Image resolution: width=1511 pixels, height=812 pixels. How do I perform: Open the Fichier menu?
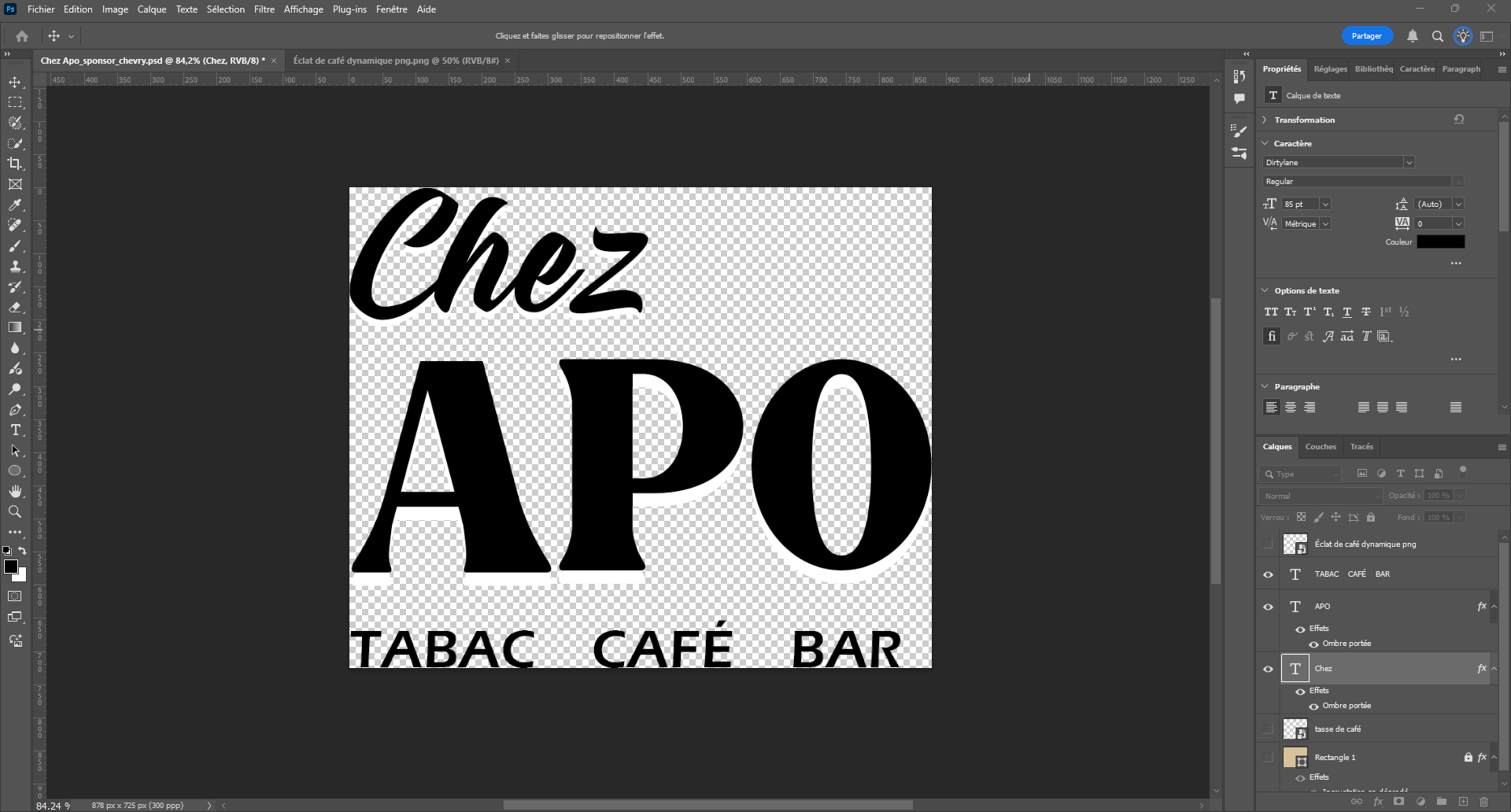[41, 9]
